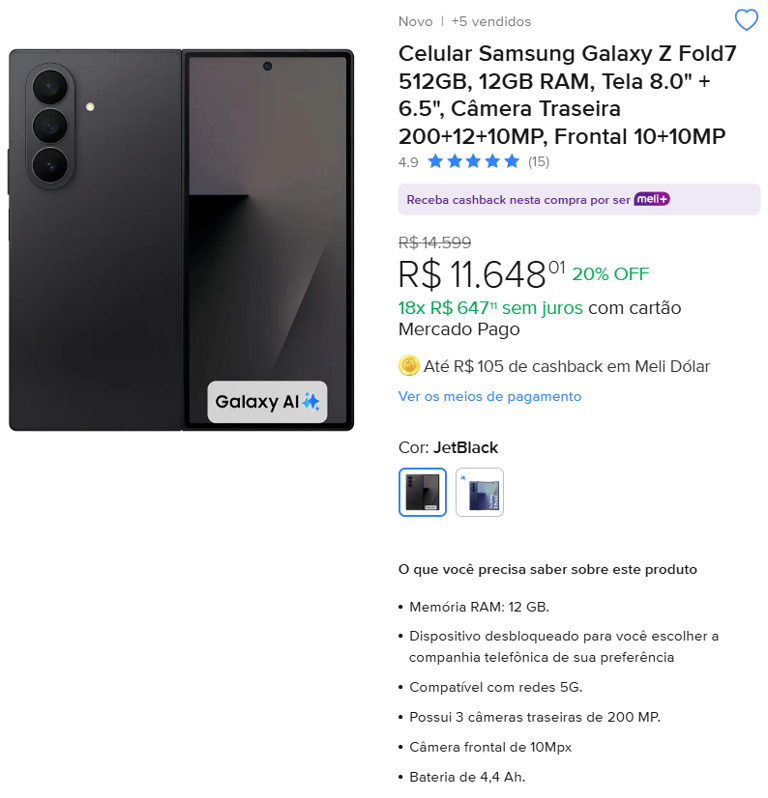
Task: Click the Receba cashback nesta compra banner
Action: [579, 199]
